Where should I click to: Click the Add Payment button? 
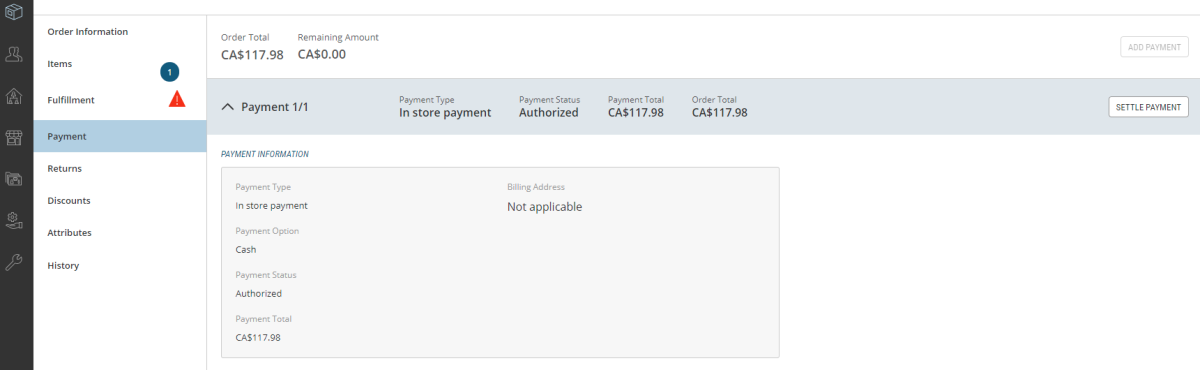tap(1154, 47)
